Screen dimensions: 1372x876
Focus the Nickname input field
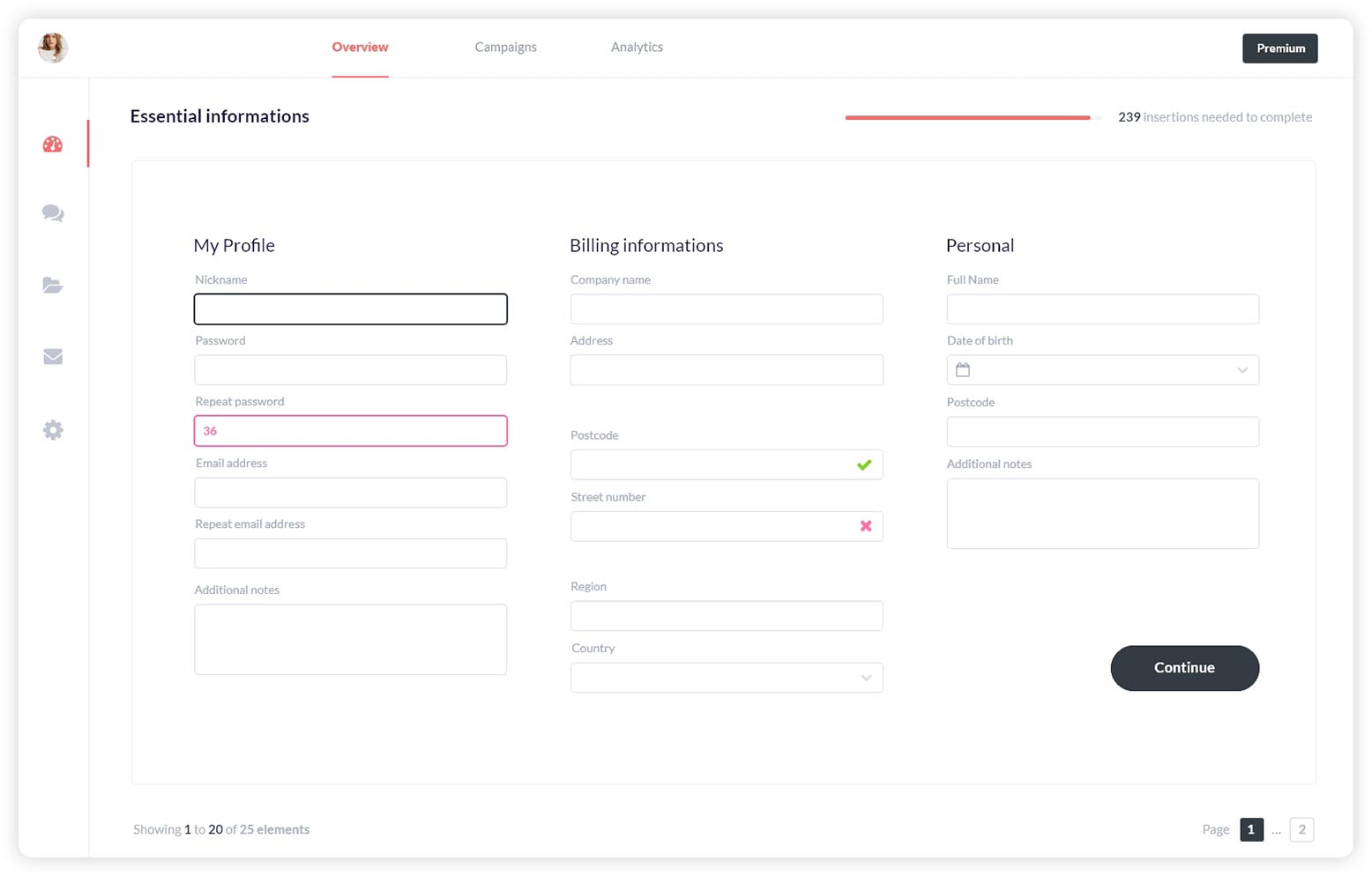350,309
